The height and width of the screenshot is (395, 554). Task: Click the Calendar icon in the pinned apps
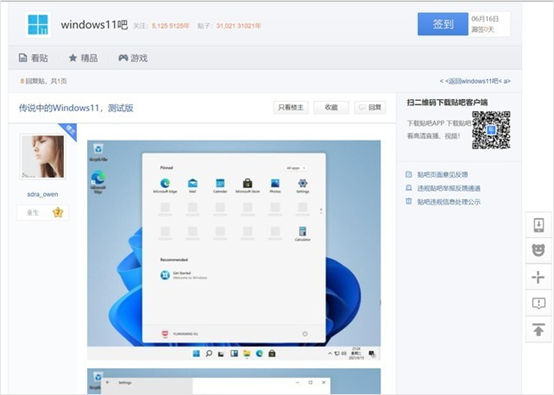220,183
